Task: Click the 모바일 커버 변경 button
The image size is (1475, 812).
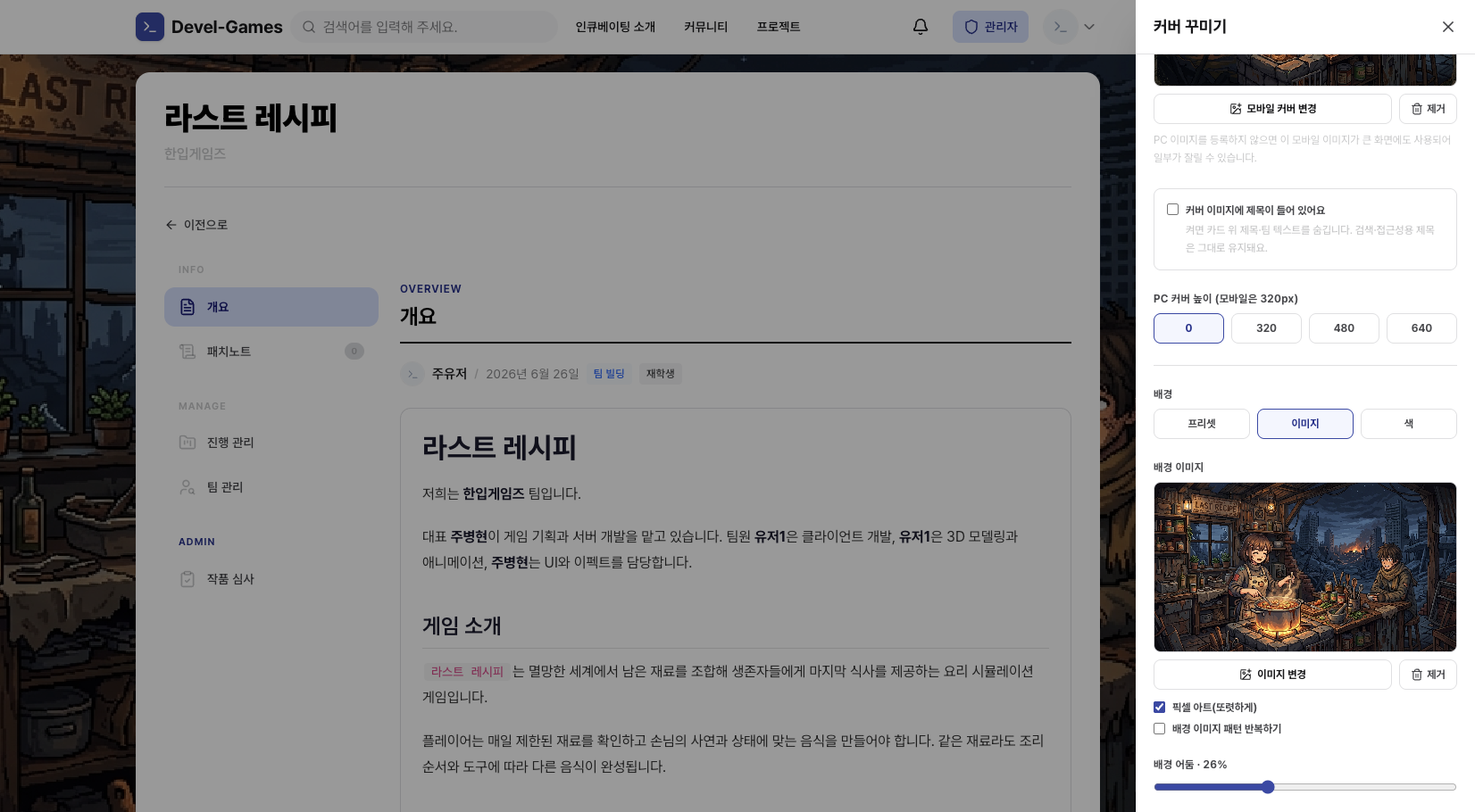Action: click(1272, 109)
